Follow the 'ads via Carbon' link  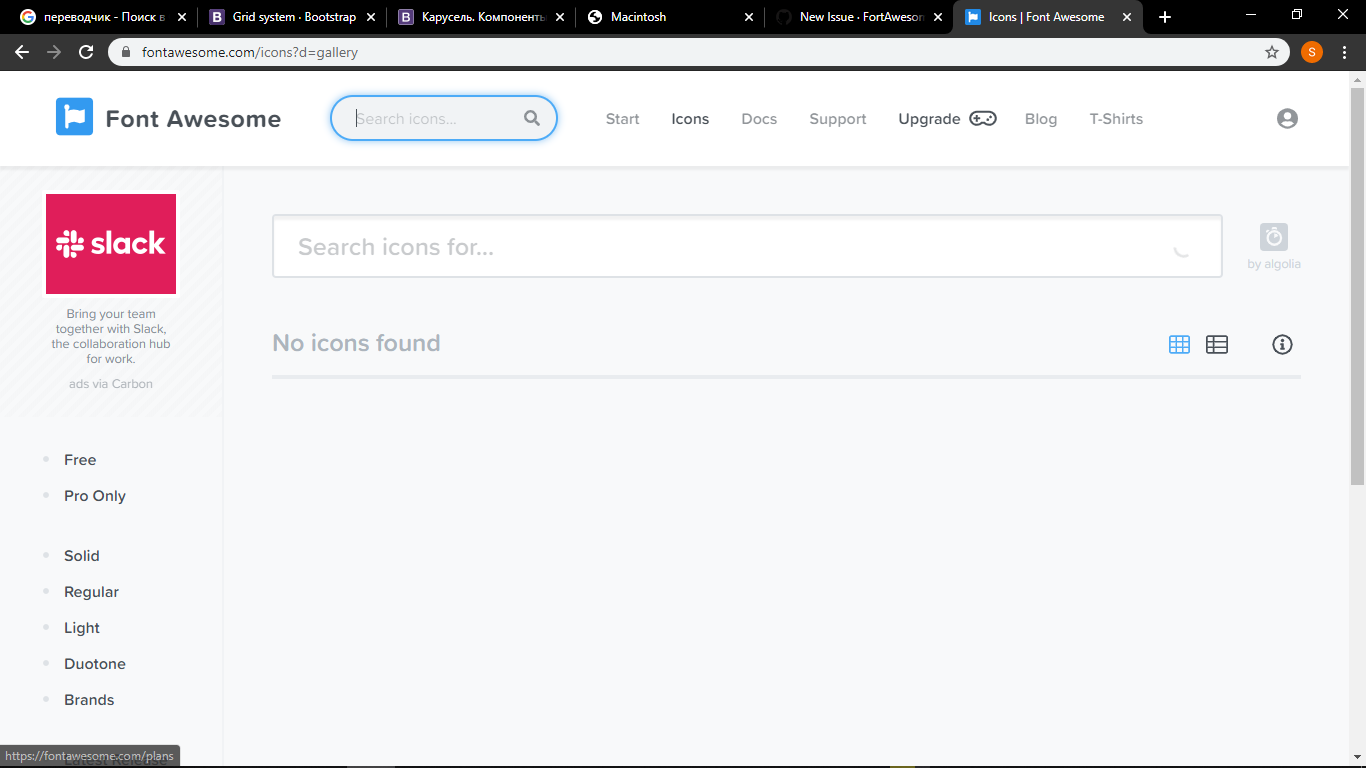(110, 383)
